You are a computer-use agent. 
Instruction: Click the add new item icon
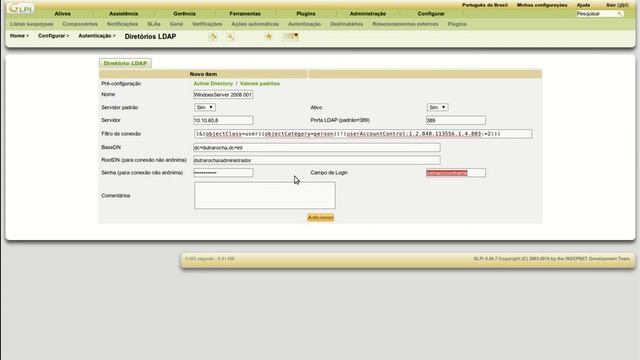[213, 37]
